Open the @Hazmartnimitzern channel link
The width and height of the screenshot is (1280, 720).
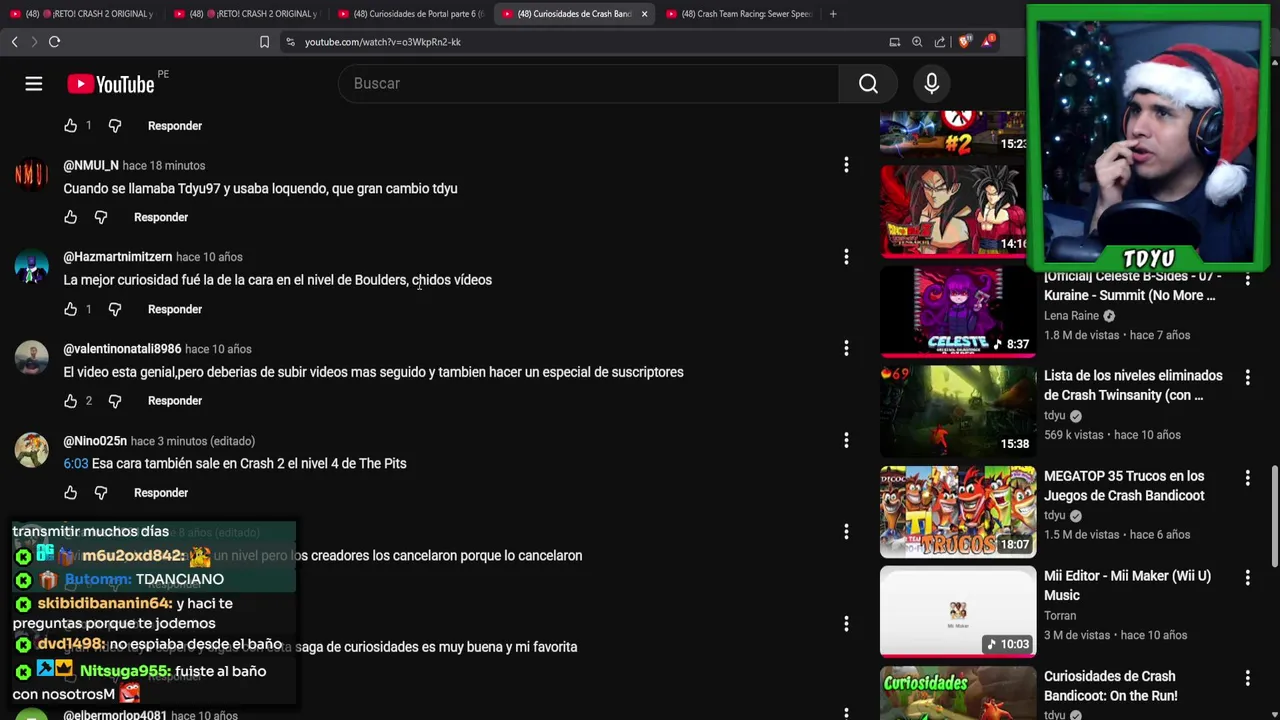click(x=118, y=257)
